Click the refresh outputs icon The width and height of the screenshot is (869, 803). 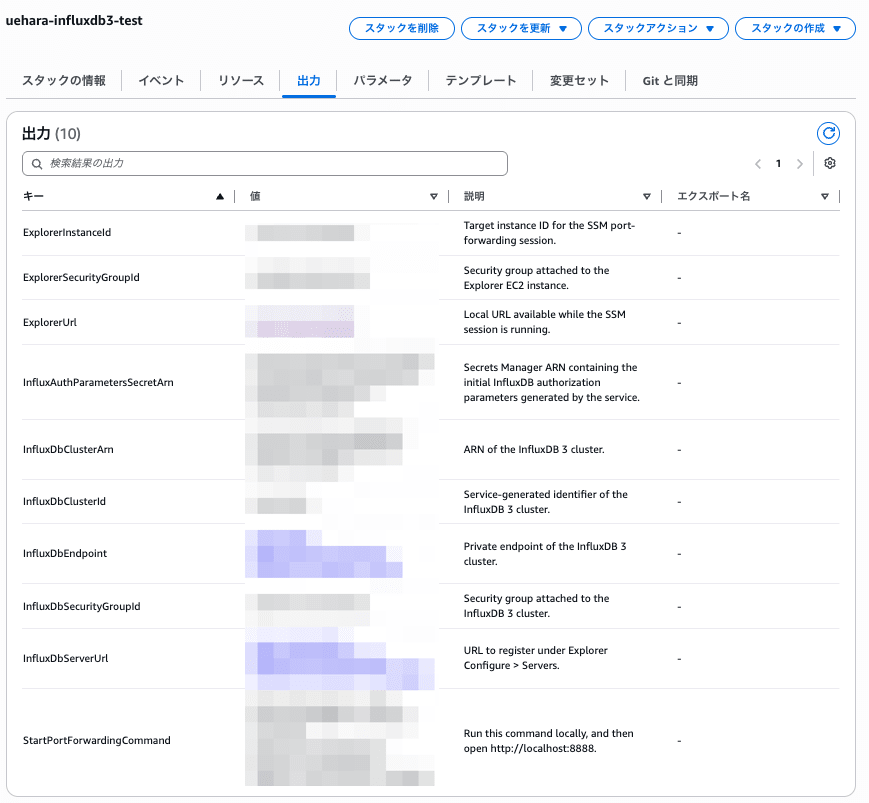coord(828,133)
